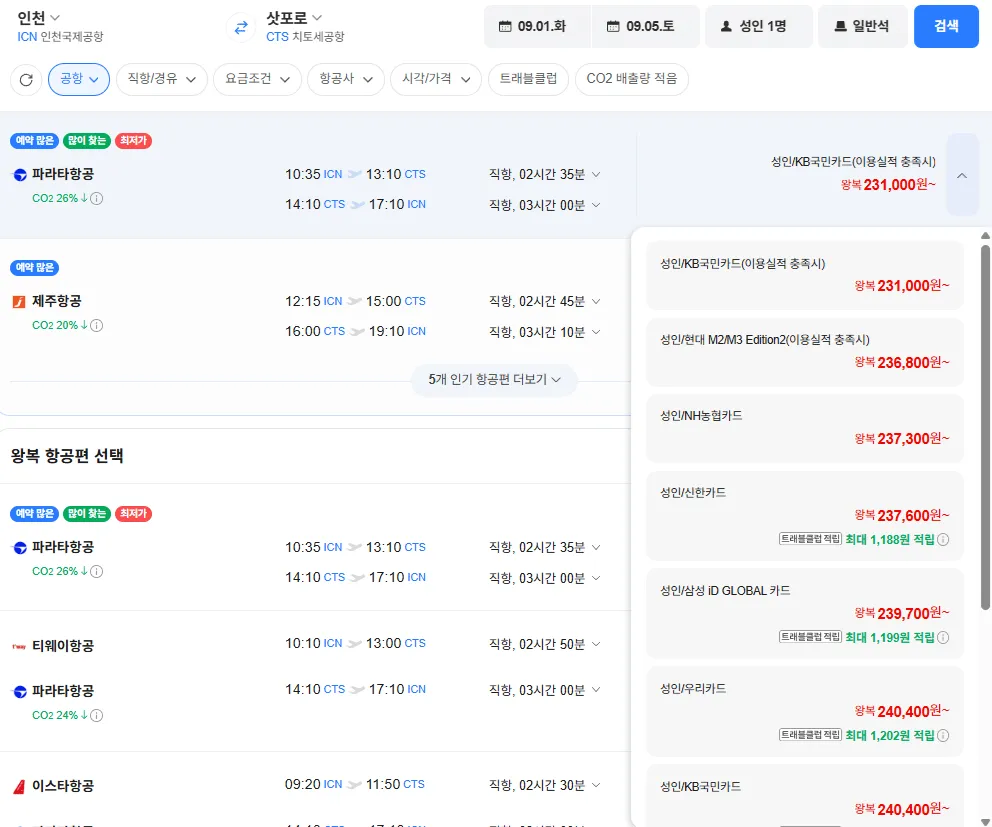Image resolution: width=992 pixels, height=827 pixels.
Task: Open departure date 09.01 calendar
Action: (537, 27)
